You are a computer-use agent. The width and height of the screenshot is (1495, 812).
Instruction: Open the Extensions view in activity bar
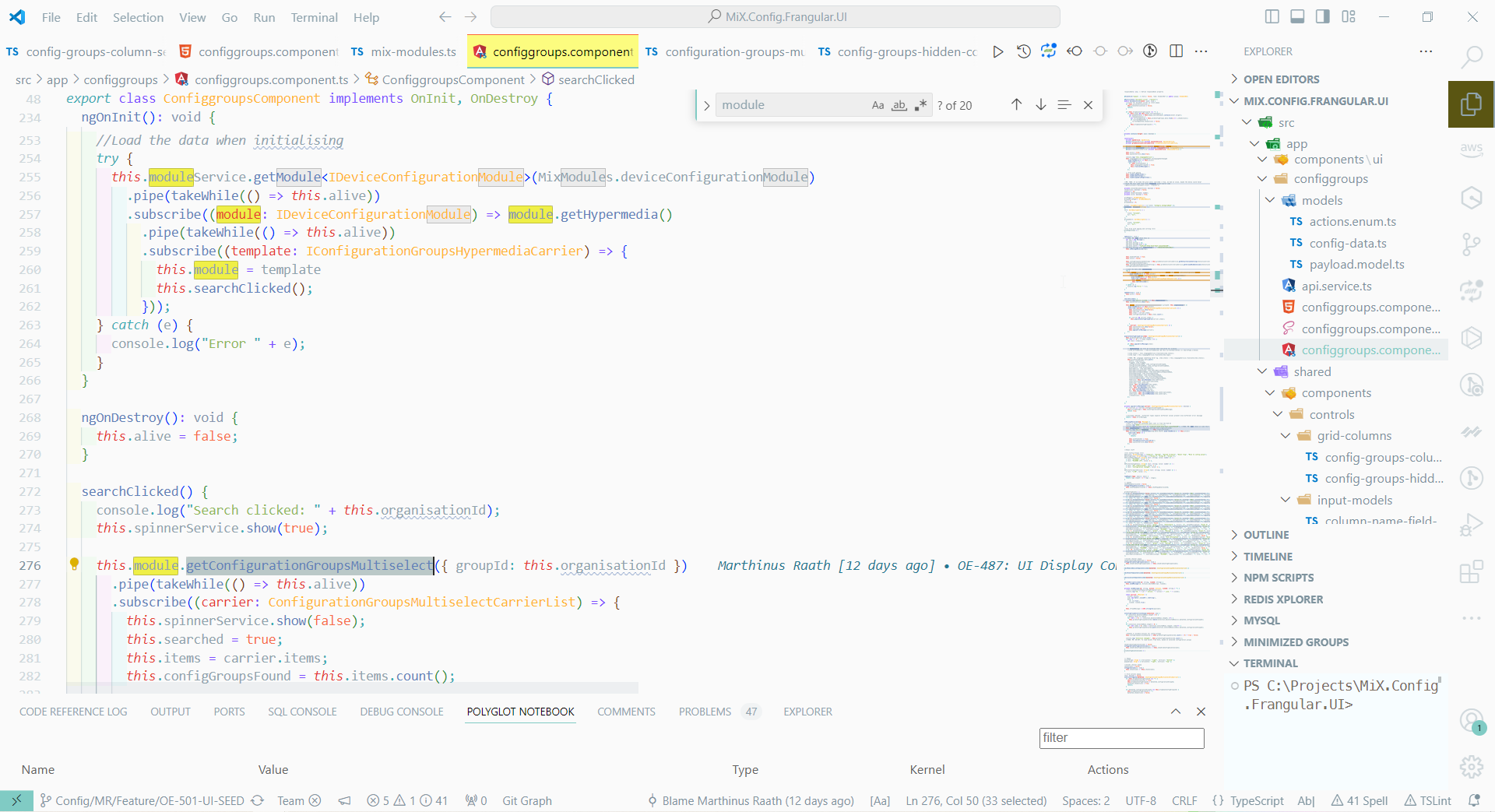[1471, 572]
